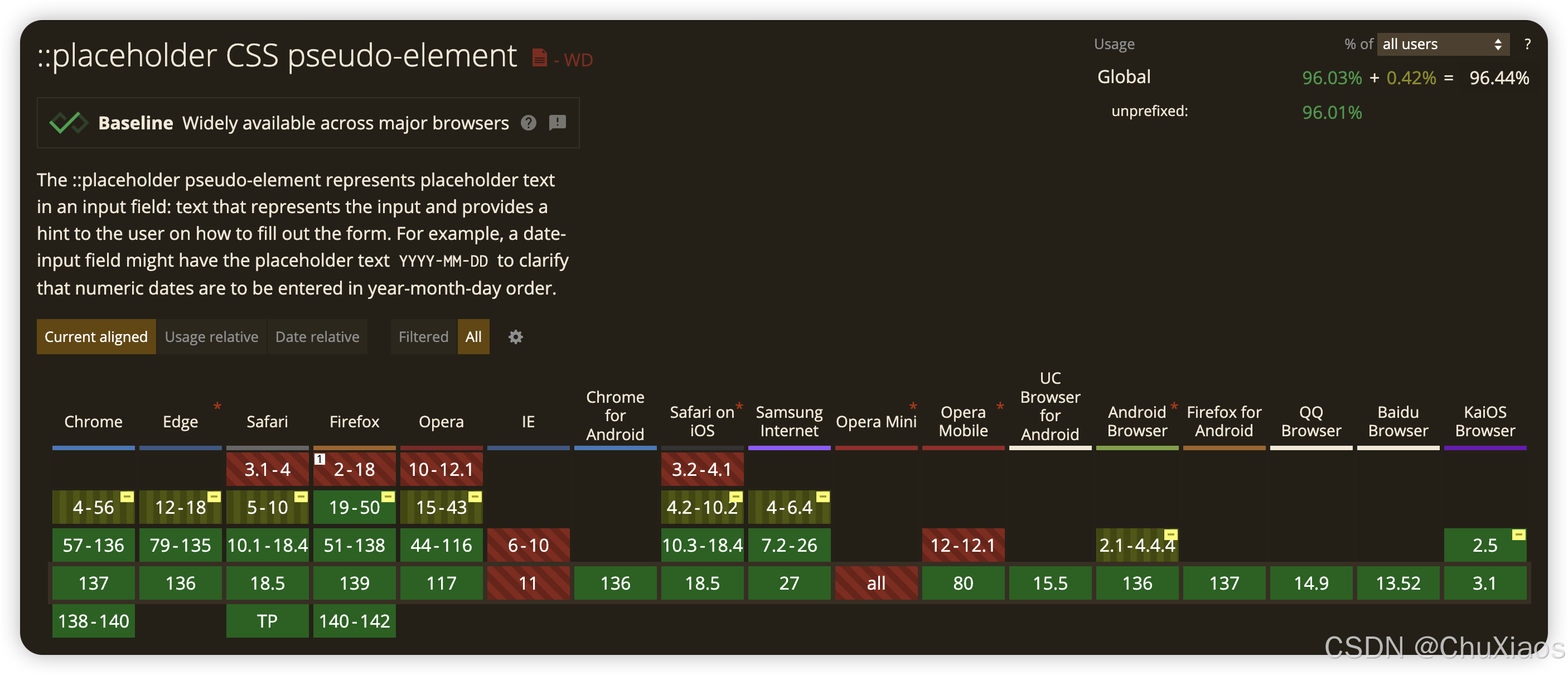The height and width of the screenshot is (675, 1568).
Task: Click the yellow prefix flag on Chrome 4-56
Action: pos(127,496)
